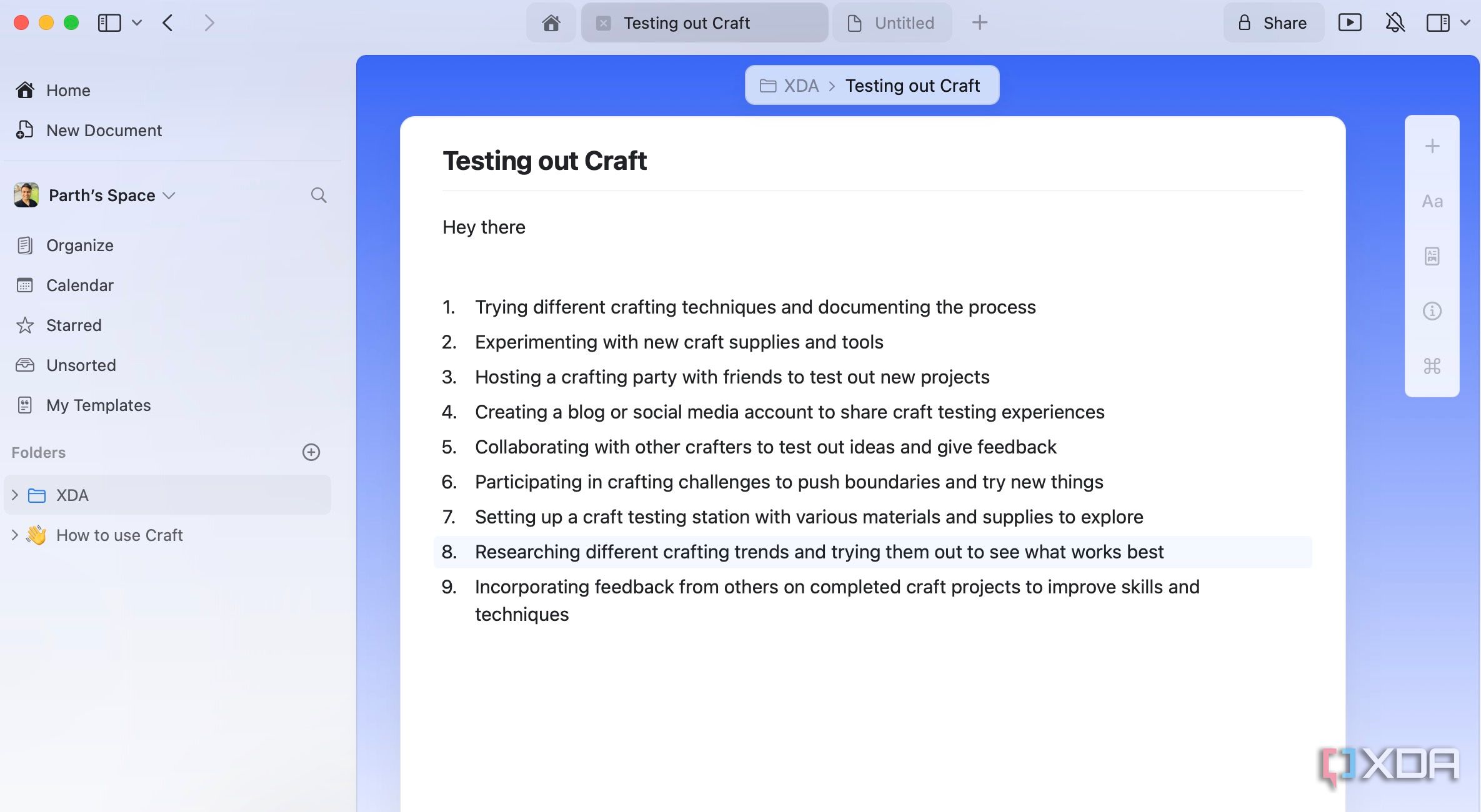
Task: Open search in the sidebar
Action: pos(319,196)
